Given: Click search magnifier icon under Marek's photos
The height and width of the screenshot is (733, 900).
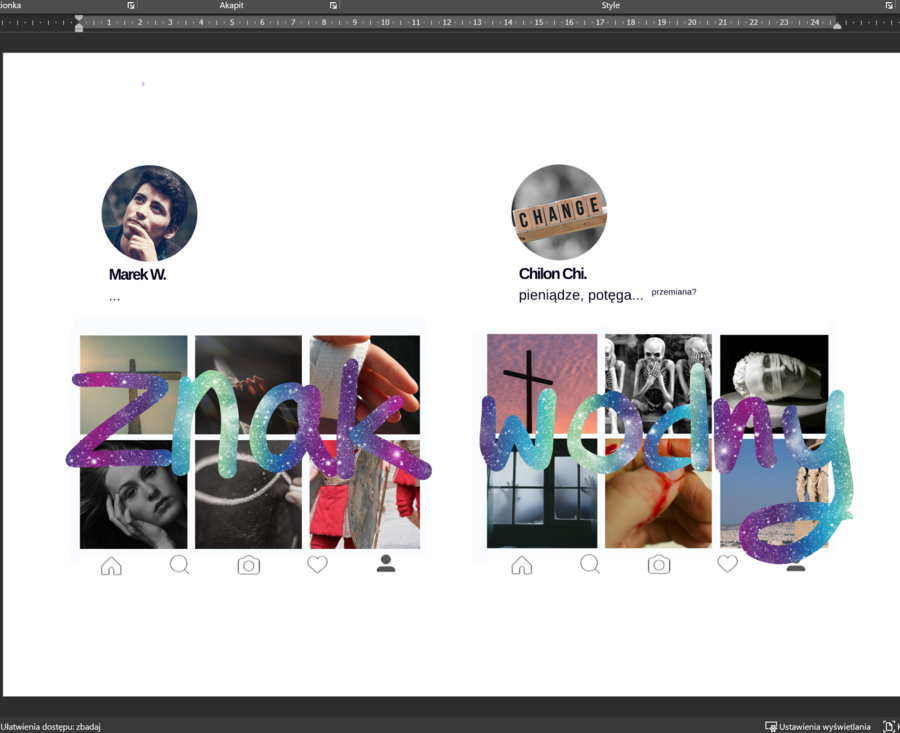Looking at the screenshot, I should tap(180, 565).
